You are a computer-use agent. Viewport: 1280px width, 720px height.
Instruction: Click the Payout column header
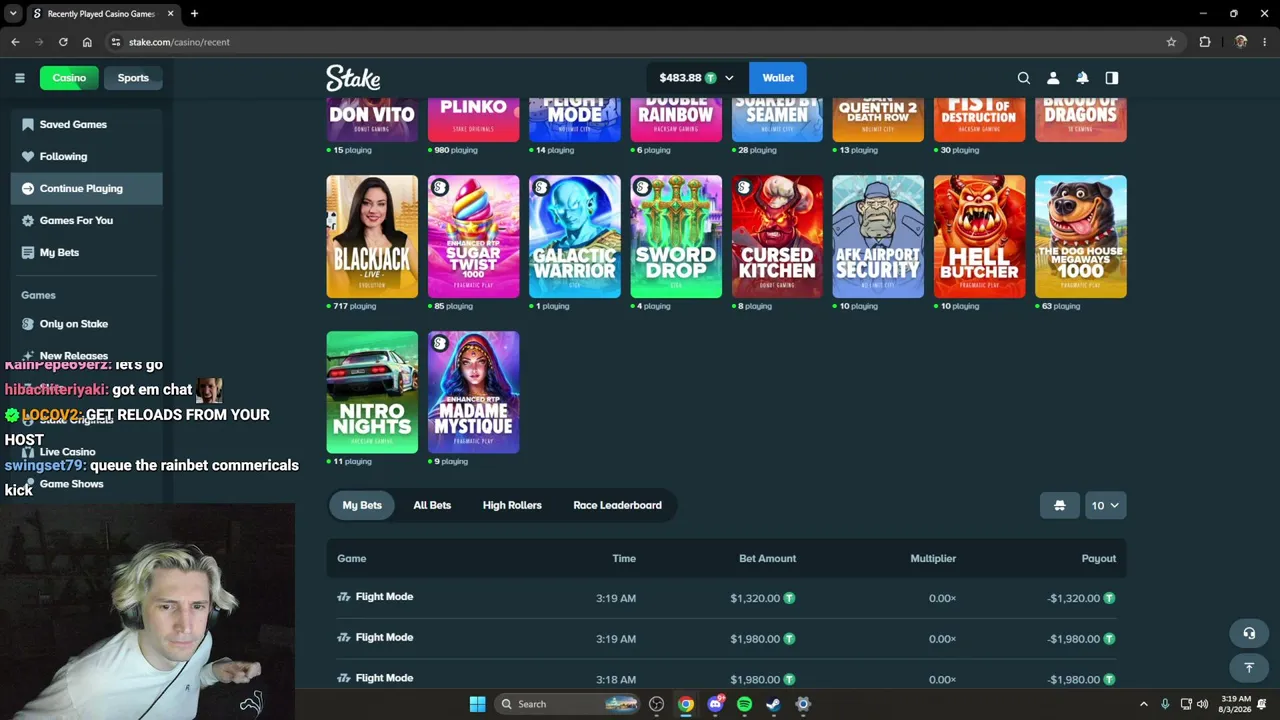[1099, 558]
